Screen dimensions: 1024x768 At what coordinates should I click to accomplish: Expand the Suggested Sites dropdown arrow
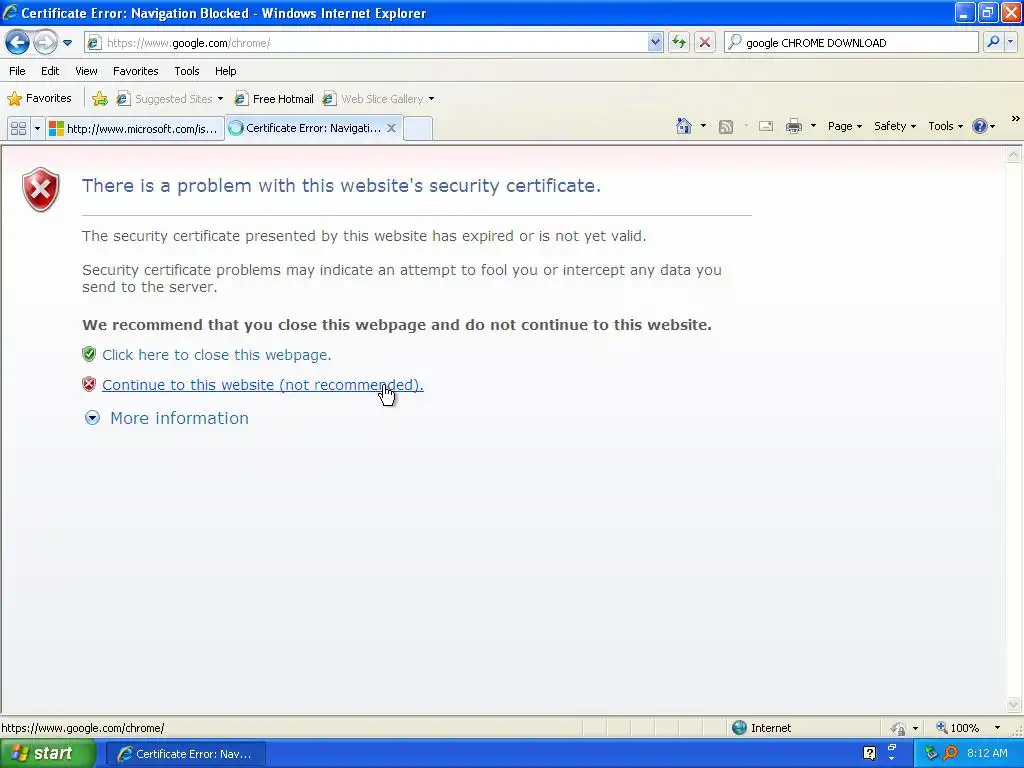point(220,99)
